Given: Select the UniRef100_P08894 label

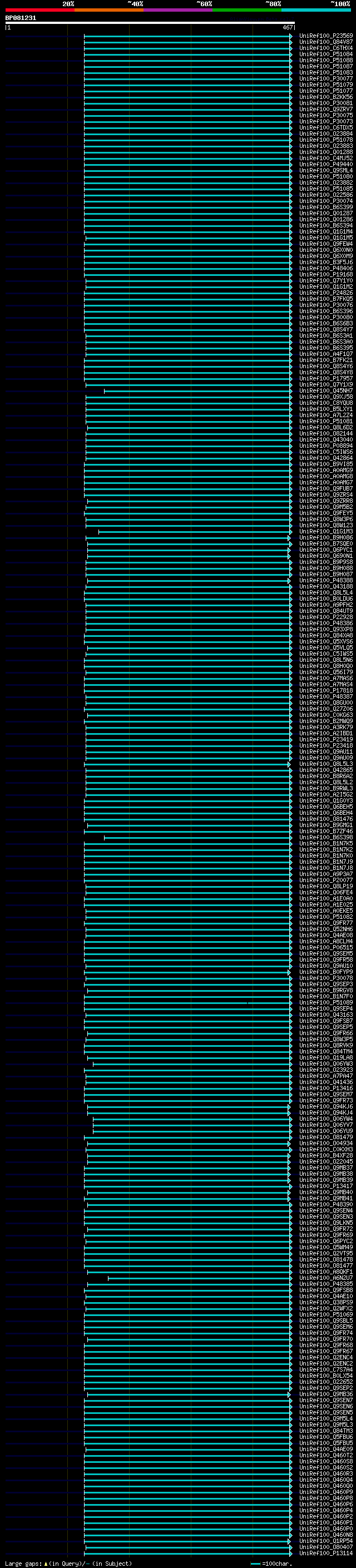Looking at the screenshot, I should coord(325,446).
